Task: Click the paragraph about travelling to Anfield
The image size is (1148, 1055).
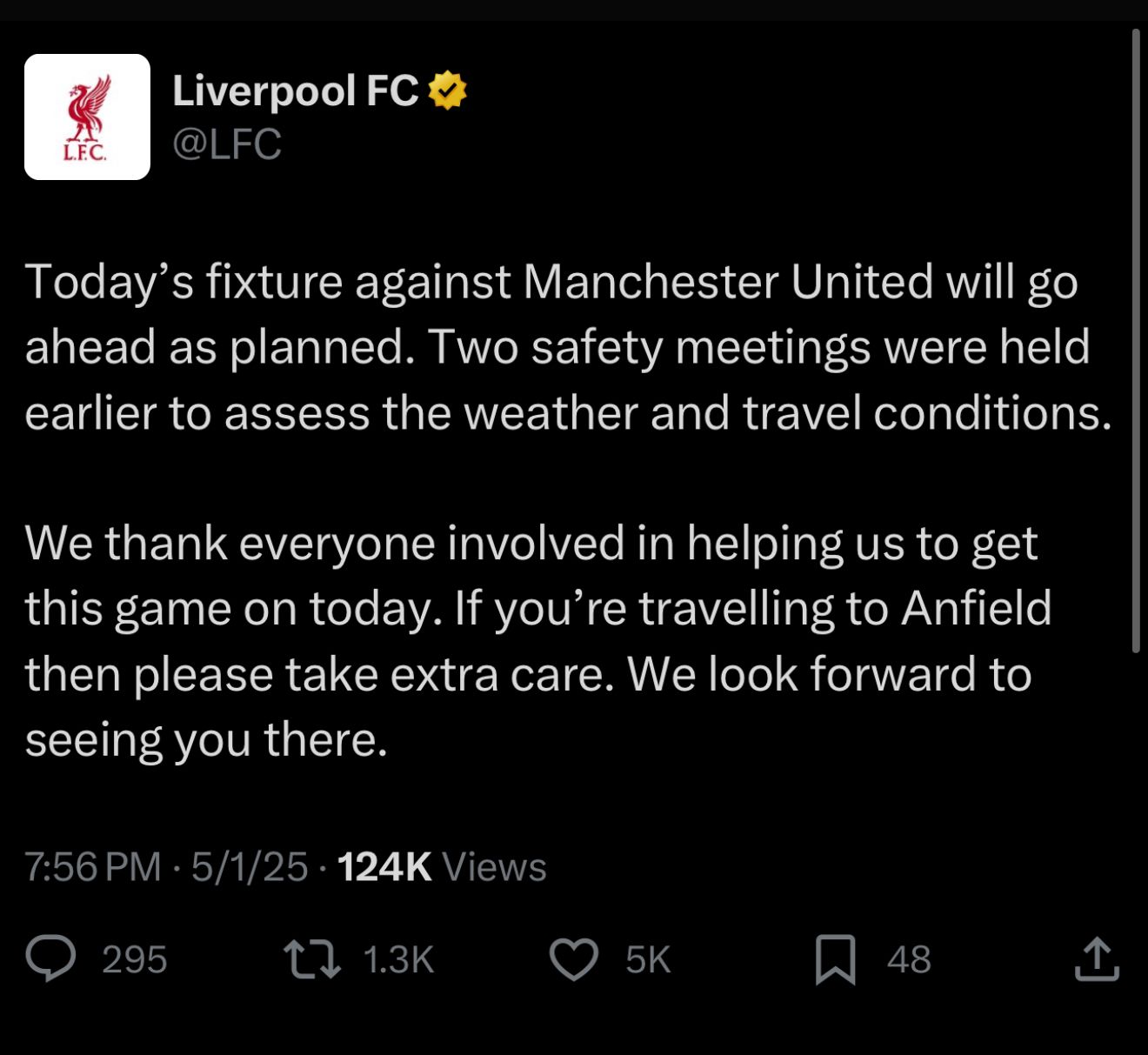Action: (538, 641)
